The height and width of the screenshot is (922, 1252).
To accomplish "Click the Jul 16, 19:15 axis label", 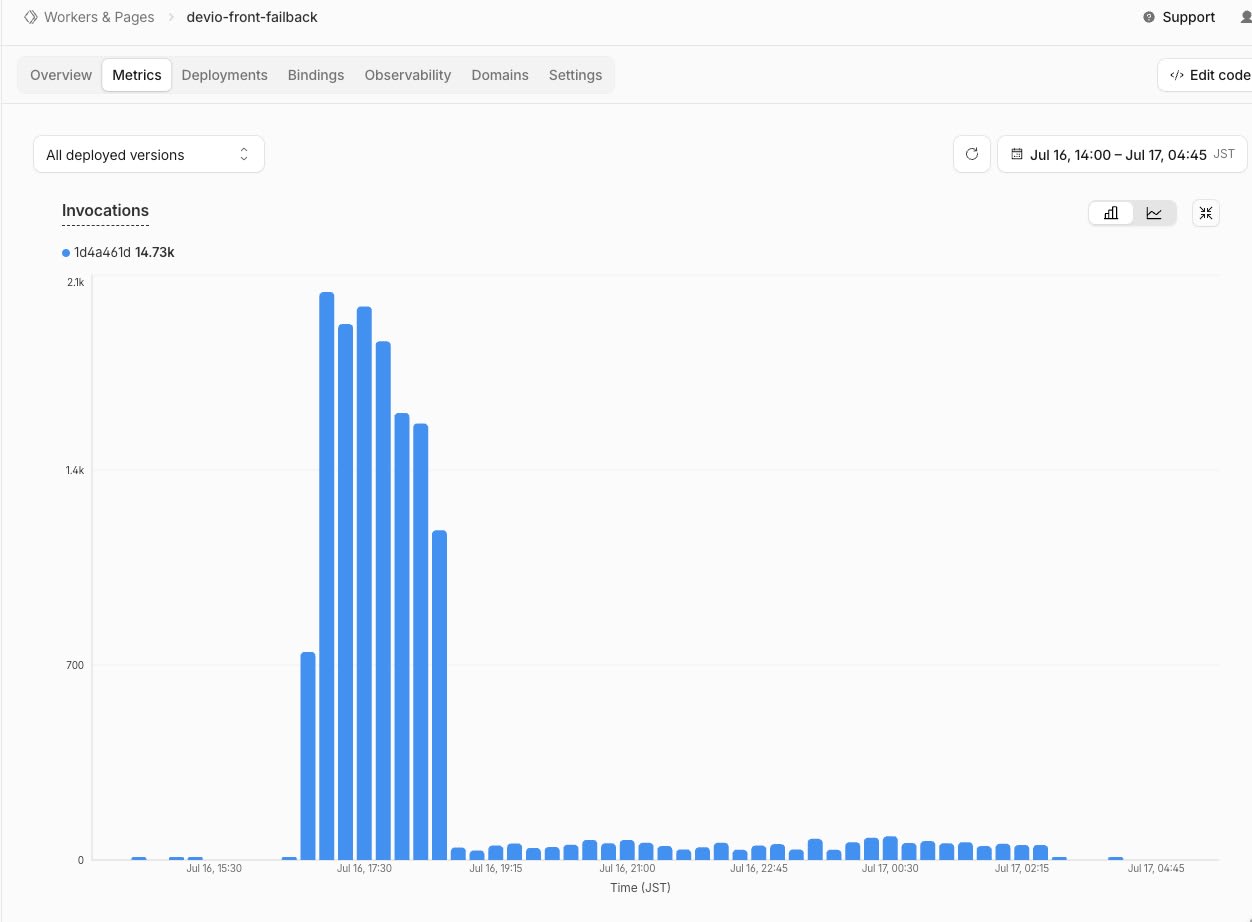I will click(x=498, y=868).
